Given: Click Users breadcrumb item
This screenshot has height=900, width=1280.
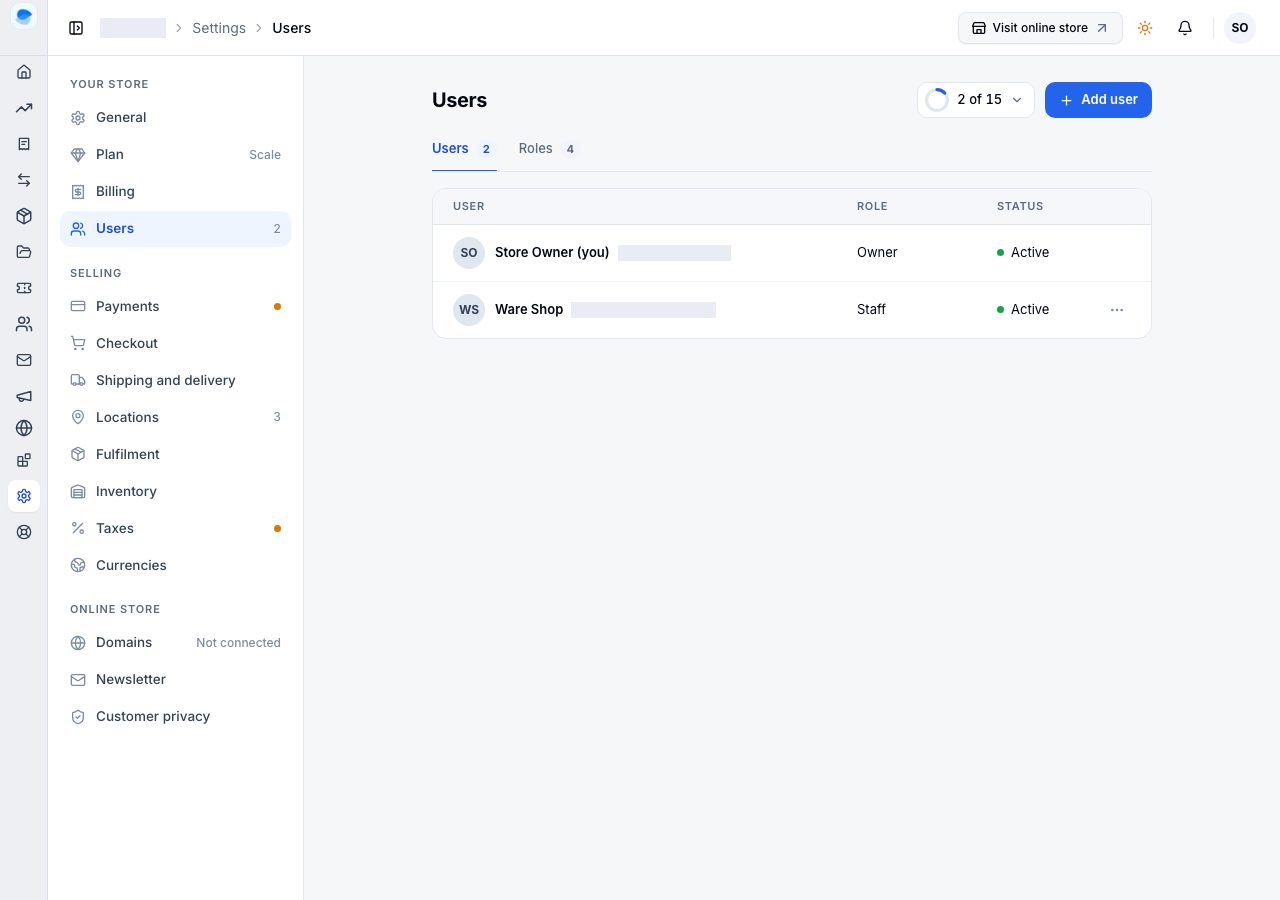Looking at the screenshot, I should click(x=292, y=28).
